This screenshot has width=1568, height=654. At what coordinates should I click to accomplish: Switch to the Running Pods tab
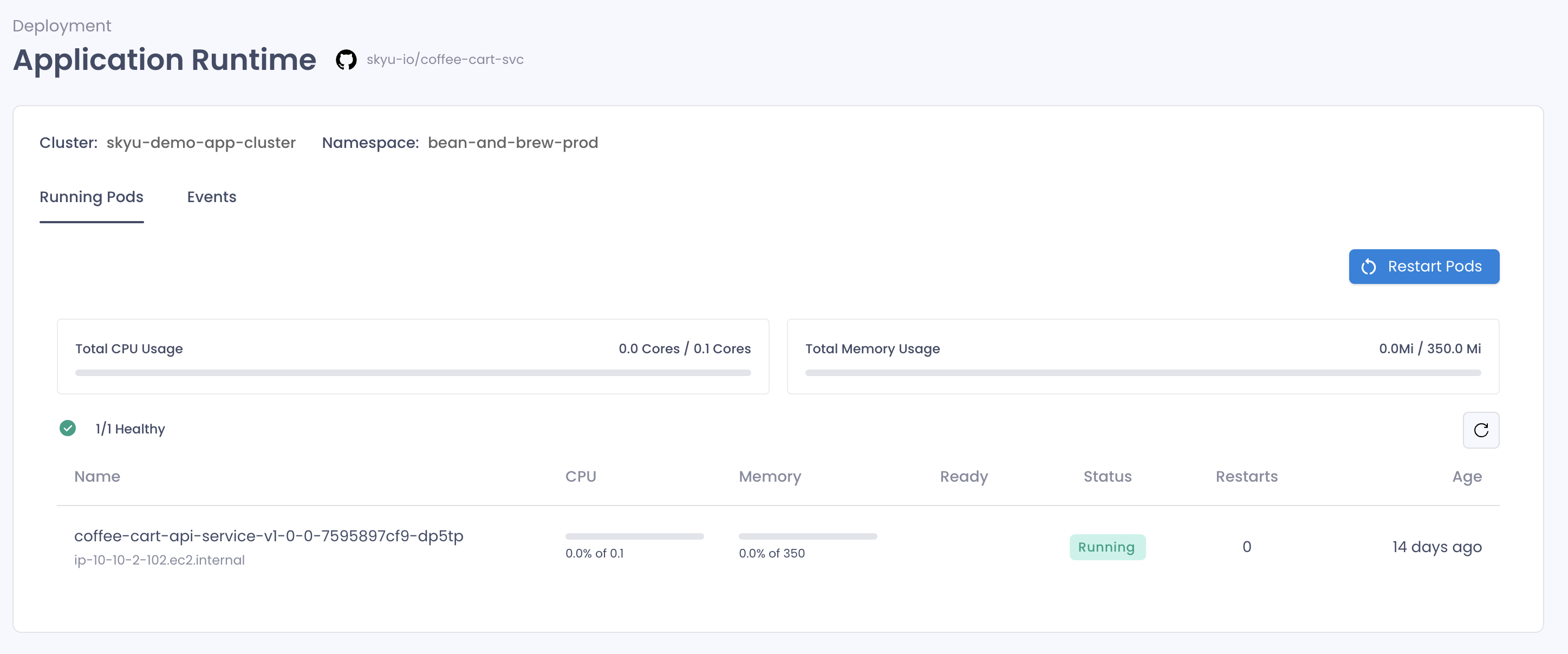92,197
